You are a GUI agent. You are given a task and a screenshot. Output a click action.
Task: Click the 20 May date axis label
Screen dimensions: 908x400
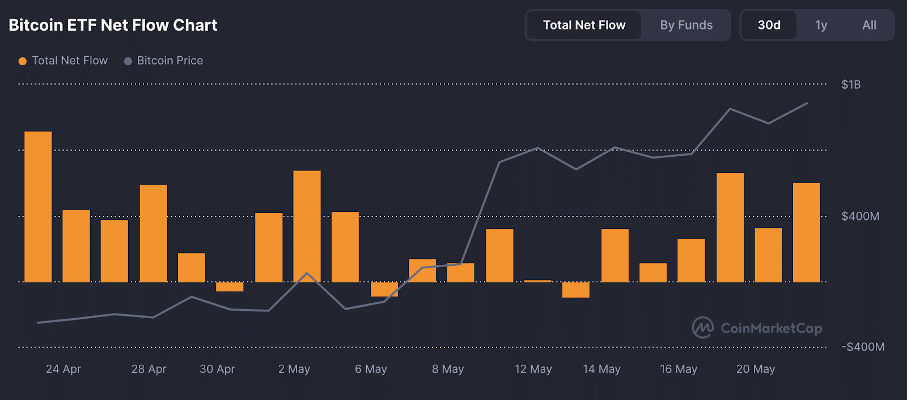[756, 370]
